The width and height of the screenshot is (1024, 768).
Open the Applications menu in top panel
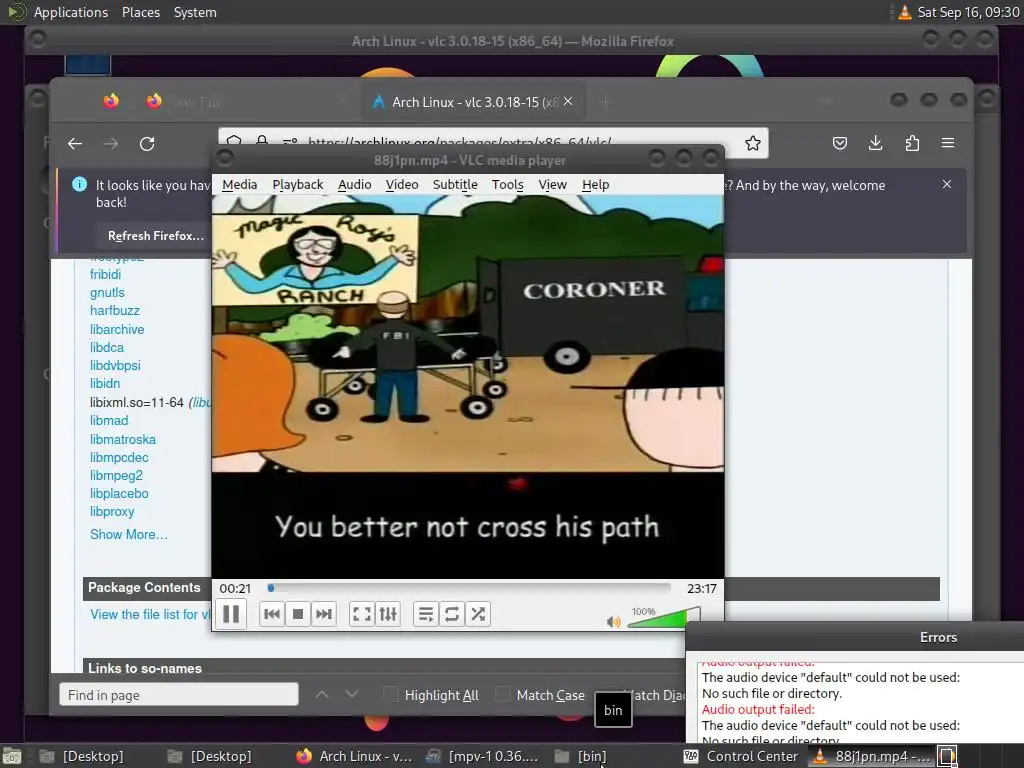(x=71, y=12)
